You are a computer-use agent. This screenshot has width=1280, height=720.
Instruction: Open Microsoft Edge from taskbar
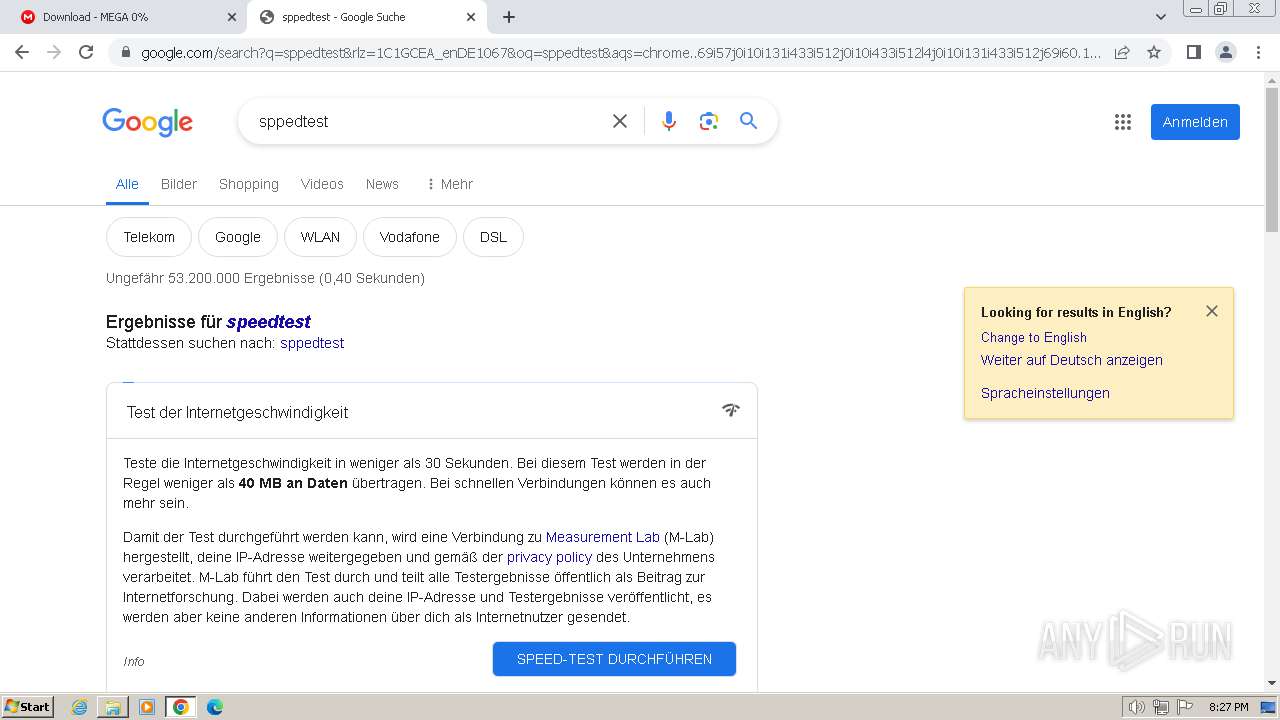pyautogui.click(x=214, y=707)
